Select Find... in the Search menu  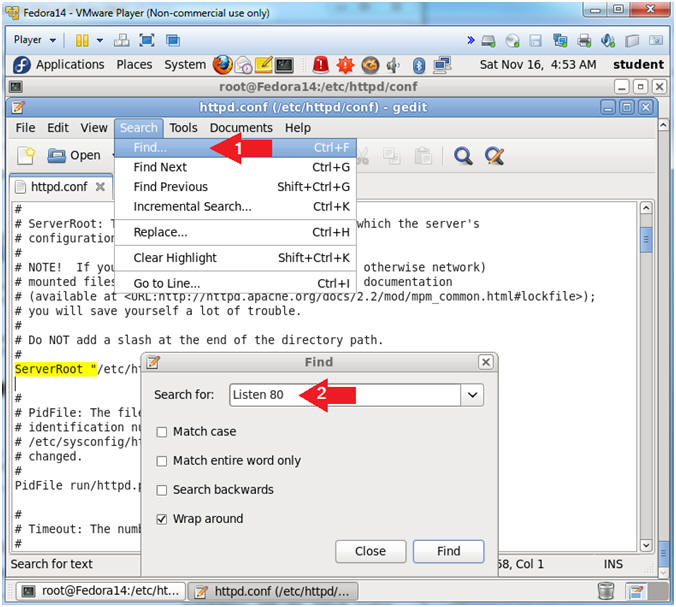[x=235, y=148]
